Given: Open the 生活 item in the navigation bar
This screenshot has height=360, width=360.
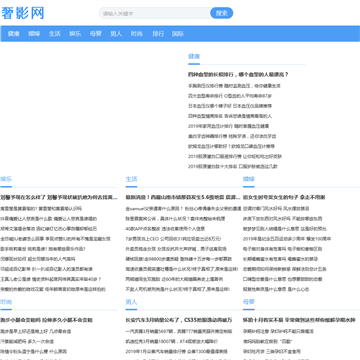Looking at the screenshot, I should [55, 34].
